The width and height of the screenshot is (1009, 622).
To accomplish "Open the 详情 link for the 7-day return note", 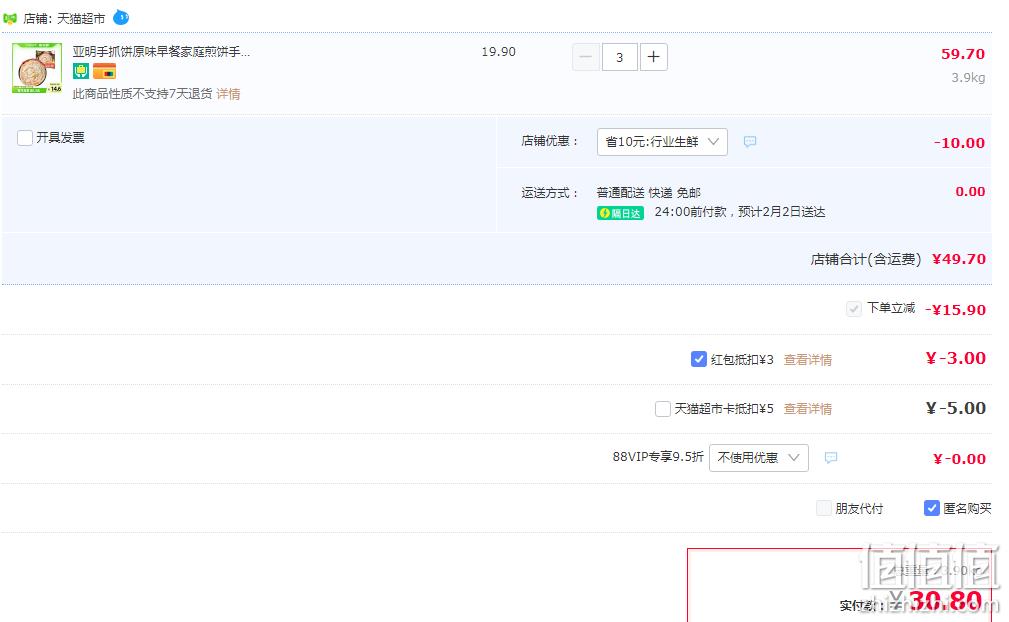I will [228, 94].
